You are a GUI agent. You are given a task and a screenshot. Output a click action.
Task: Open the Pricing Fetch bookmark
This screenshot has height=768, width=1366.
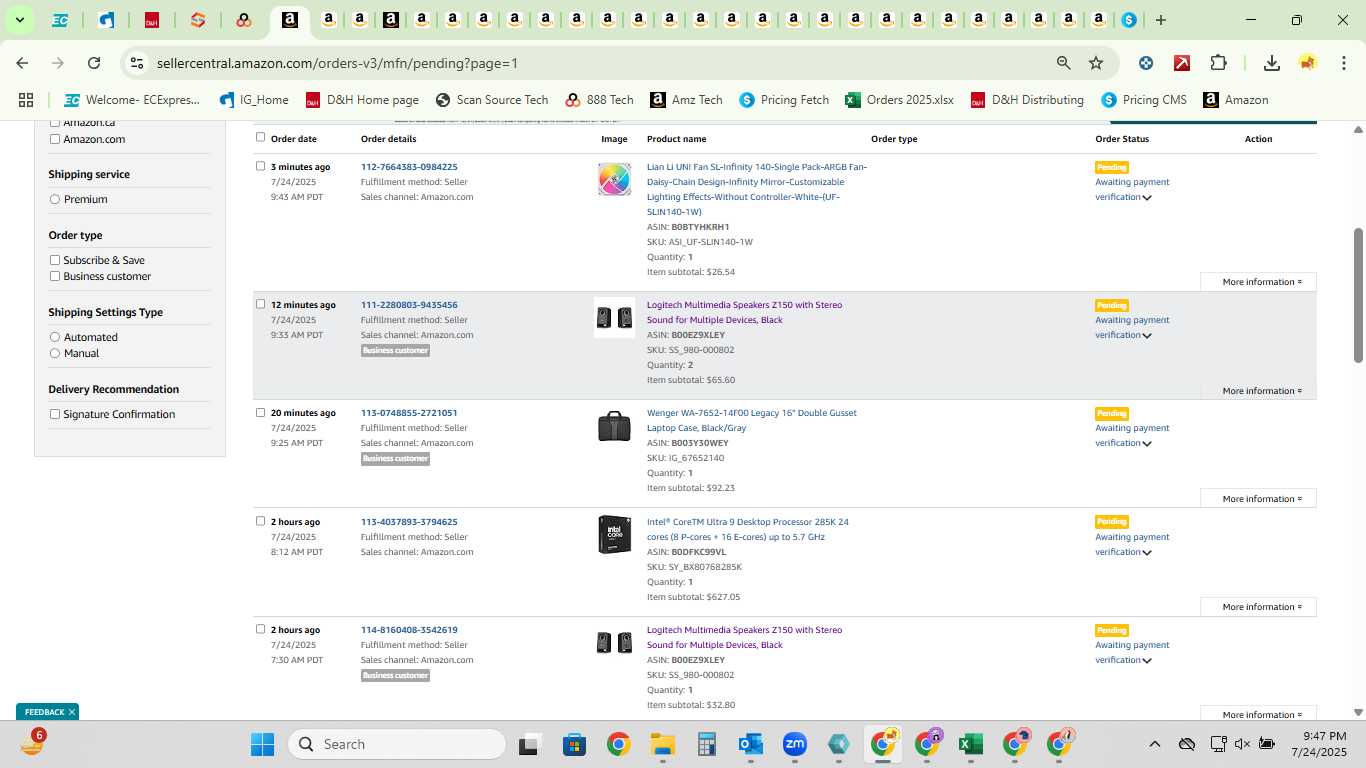784,100
